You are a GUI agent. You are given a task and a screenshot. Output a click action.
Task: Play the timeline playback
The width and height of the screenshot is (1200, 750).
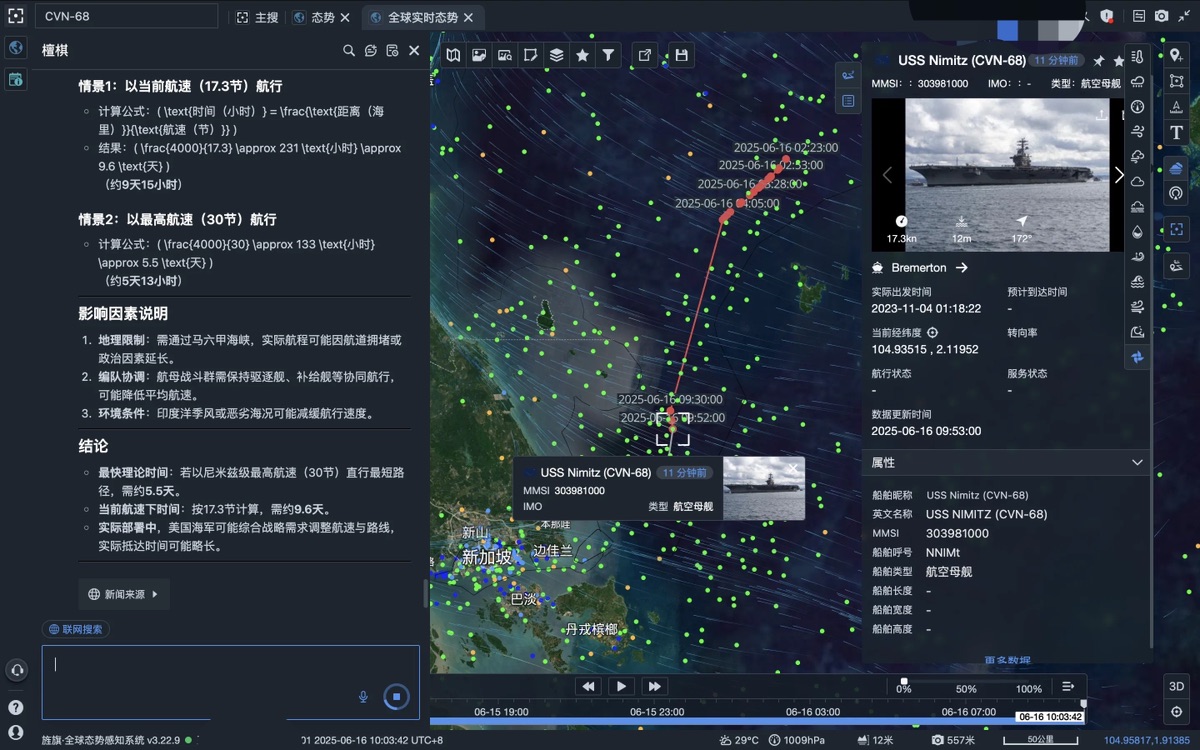tap(621, 686)
